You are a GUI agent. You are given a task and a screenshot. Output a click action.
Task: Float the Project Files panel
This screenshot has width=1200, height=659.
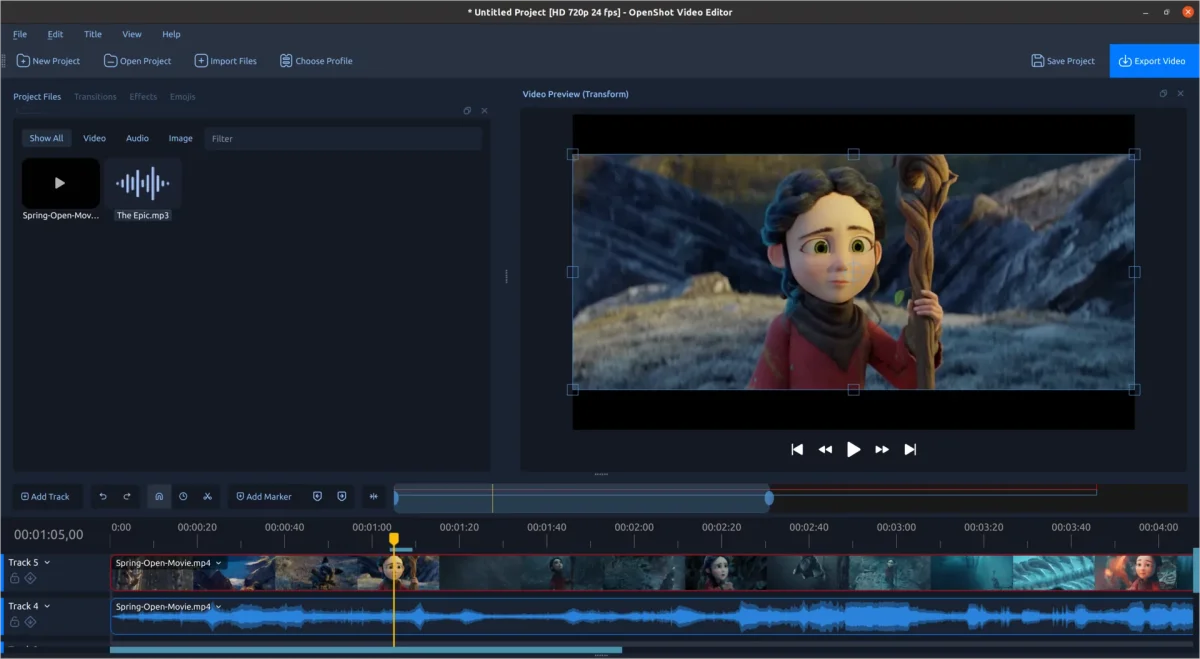[467, 111]
